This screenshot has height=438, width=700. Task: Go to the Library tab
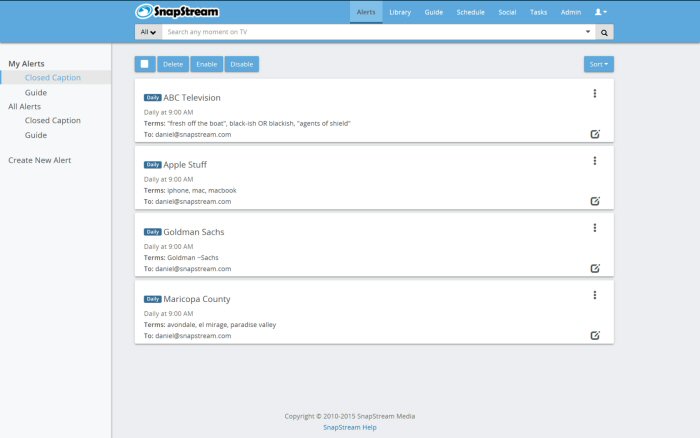point(400,12)
